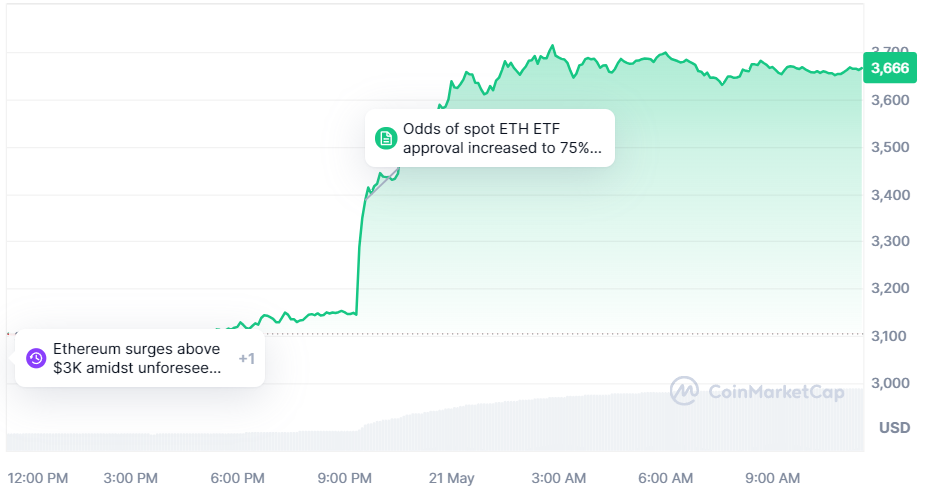
Task: Select the 12:00 PM time axis label
Action: tap(35, 478)
